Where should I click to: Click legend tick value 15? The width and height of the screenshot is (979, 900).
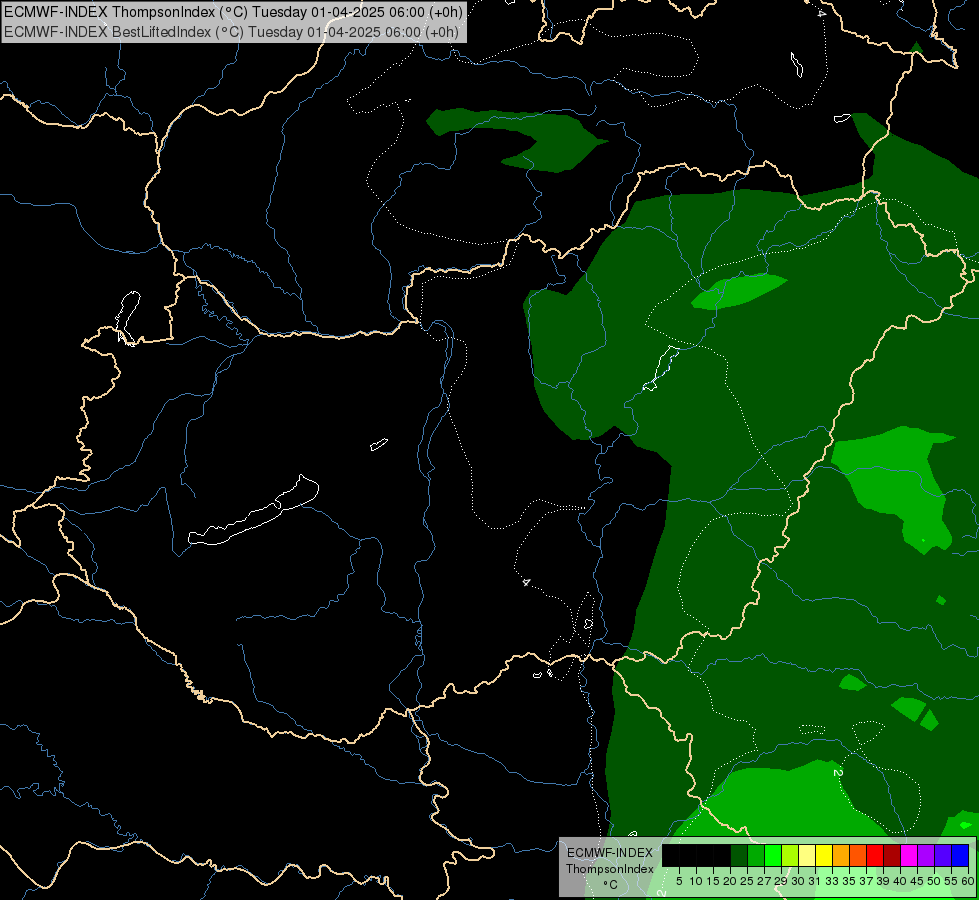tap(713, 881)
